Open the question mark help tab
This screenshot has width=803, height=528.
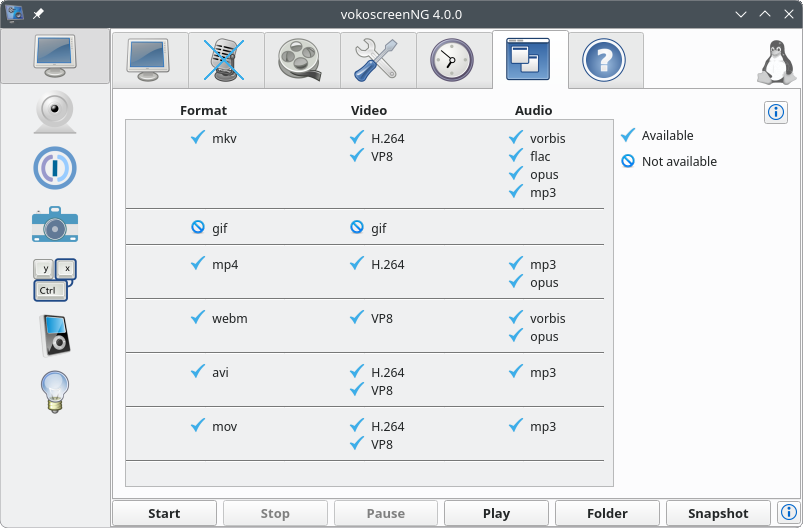click(x=605, y=60)
